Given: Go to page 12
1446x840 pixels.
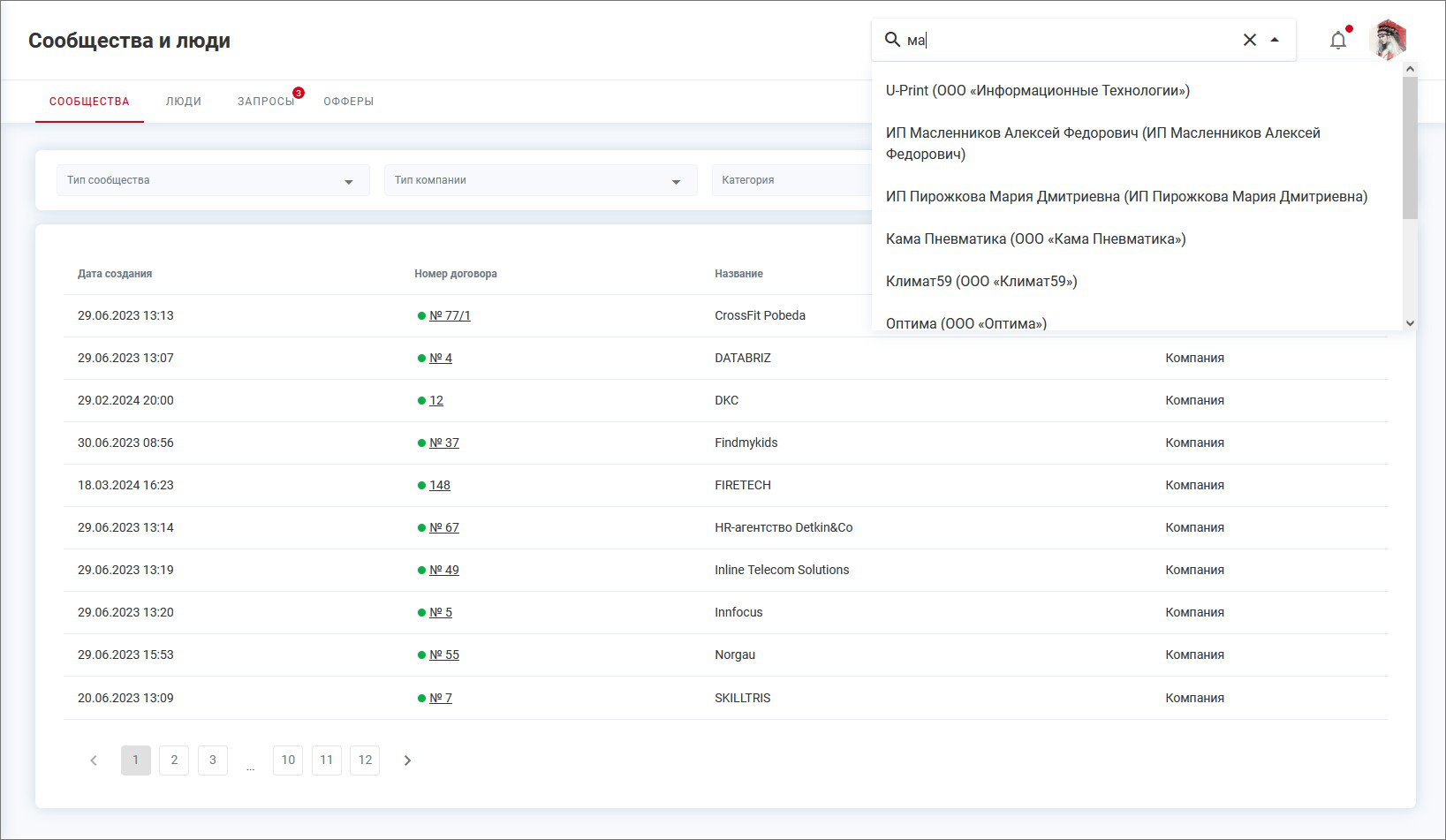Looking at the screenshot, I should [365, 761].
